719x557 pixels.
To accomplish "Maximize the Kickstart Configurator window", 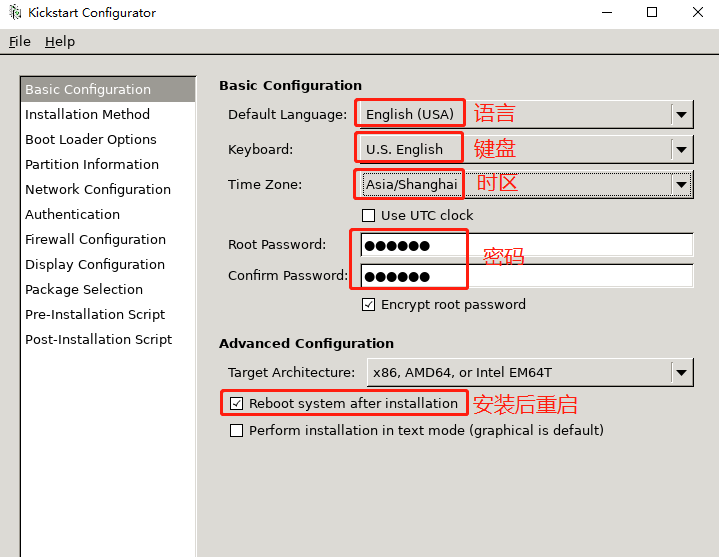I will [652, 12].
